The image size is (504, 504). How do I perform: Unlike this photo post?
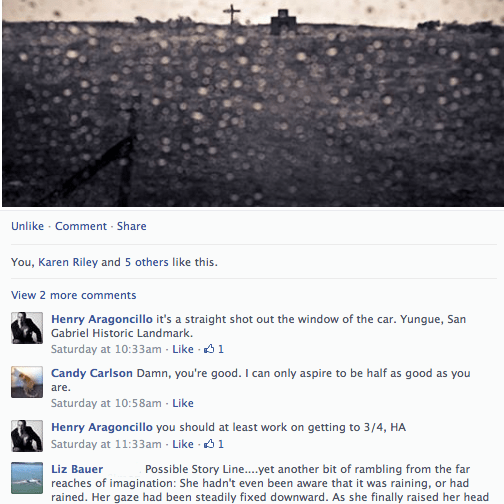point(27,226)
